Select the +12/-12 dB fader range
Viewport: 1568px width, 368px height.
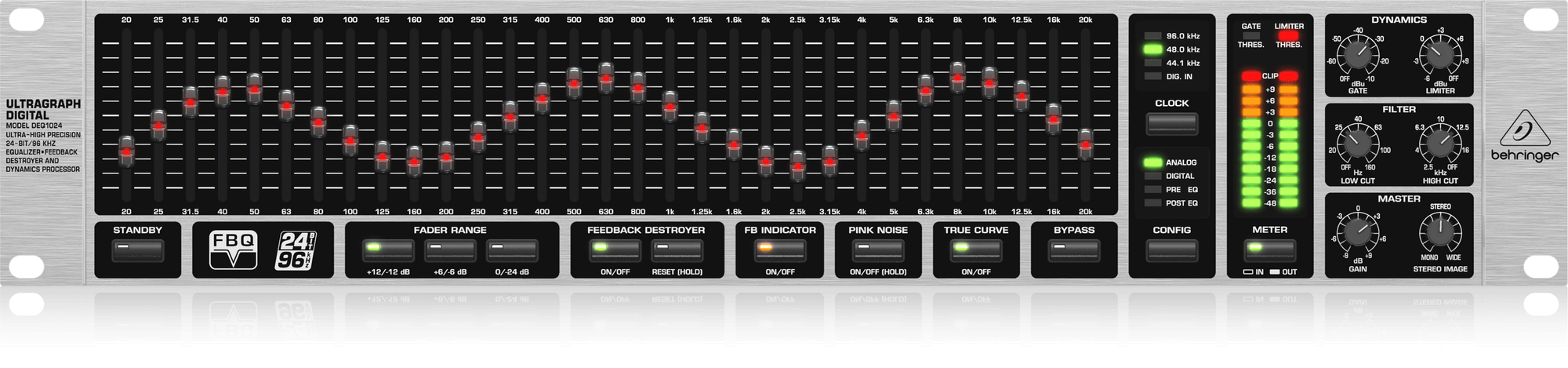click(x=388, y=251)
